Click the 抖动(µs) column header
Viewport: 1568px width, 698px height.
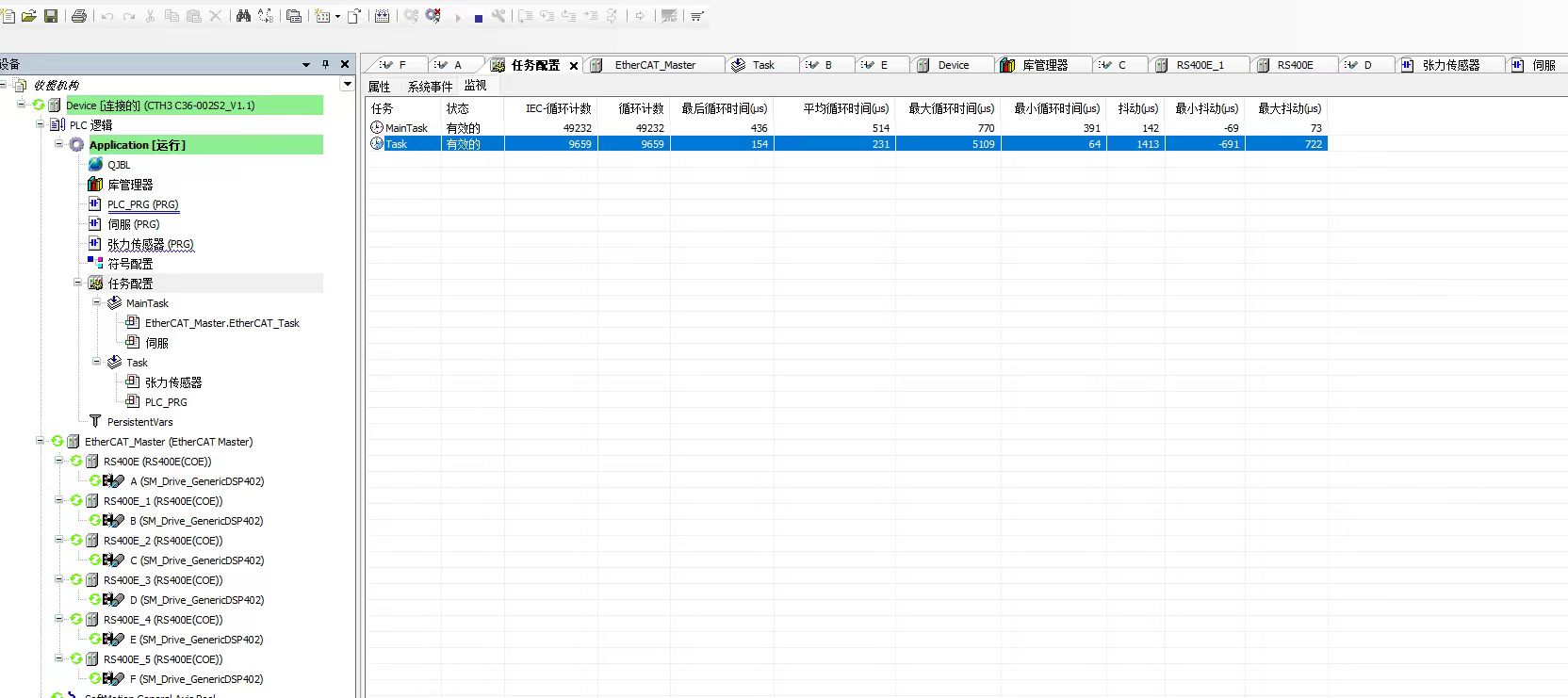point(1137,108)
